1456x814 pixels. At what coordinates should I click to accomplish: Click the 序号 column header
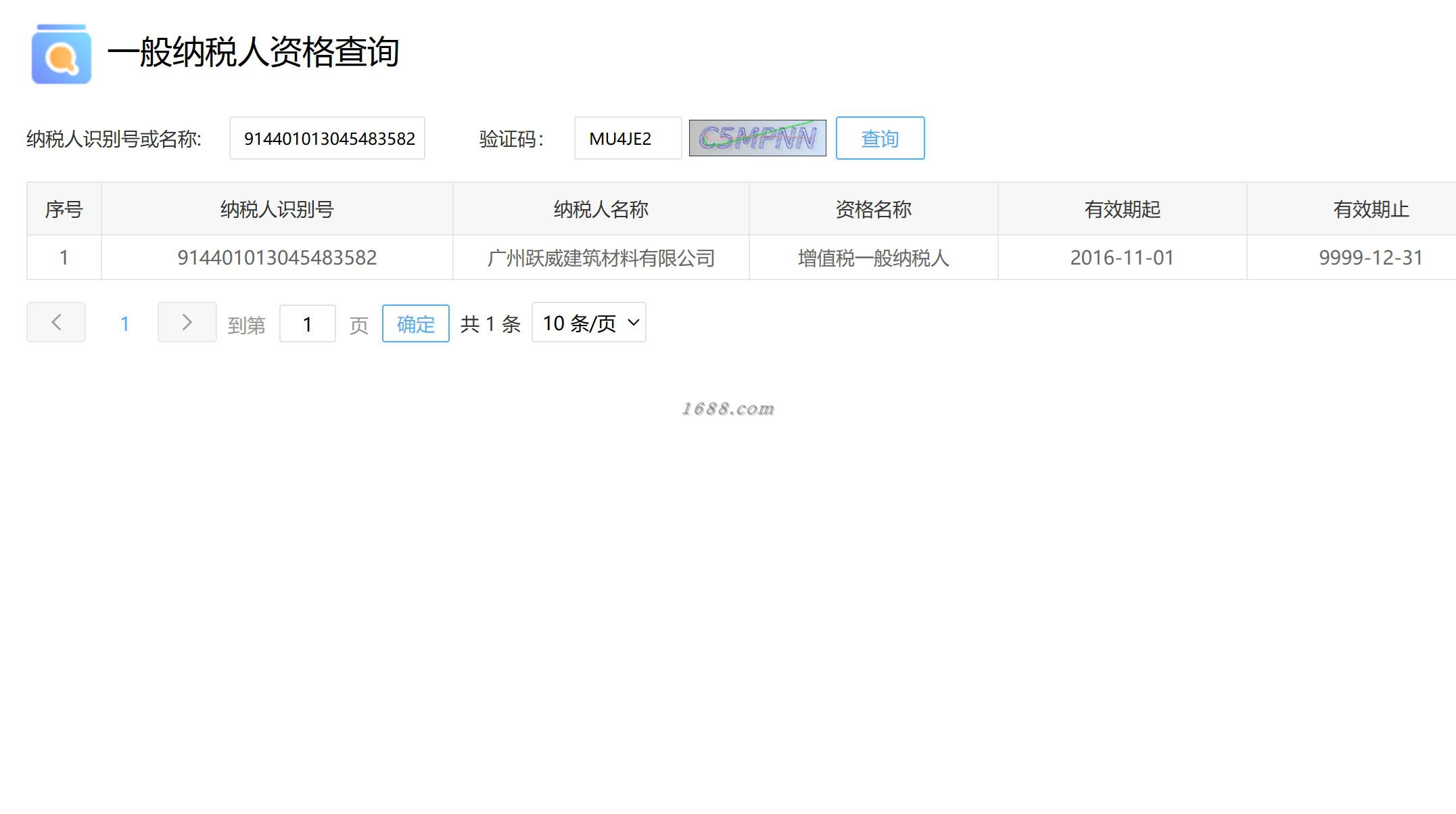pyautogui.click(x=64, y=209)
